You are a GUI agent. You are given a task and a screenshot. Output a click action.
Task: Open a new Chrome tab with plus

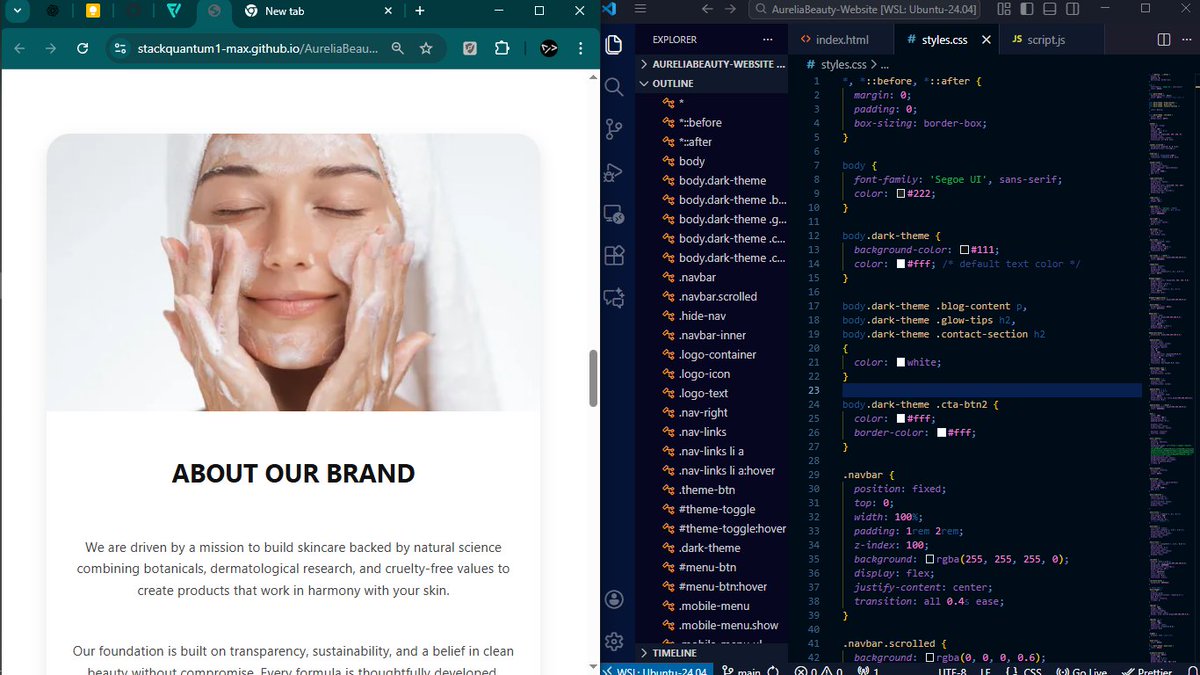419,11
